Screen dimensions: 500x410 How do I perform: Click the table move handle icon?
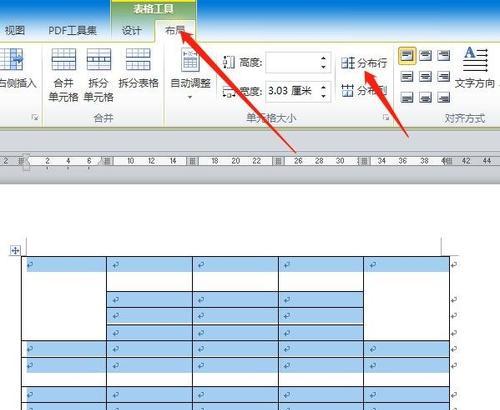15,250
